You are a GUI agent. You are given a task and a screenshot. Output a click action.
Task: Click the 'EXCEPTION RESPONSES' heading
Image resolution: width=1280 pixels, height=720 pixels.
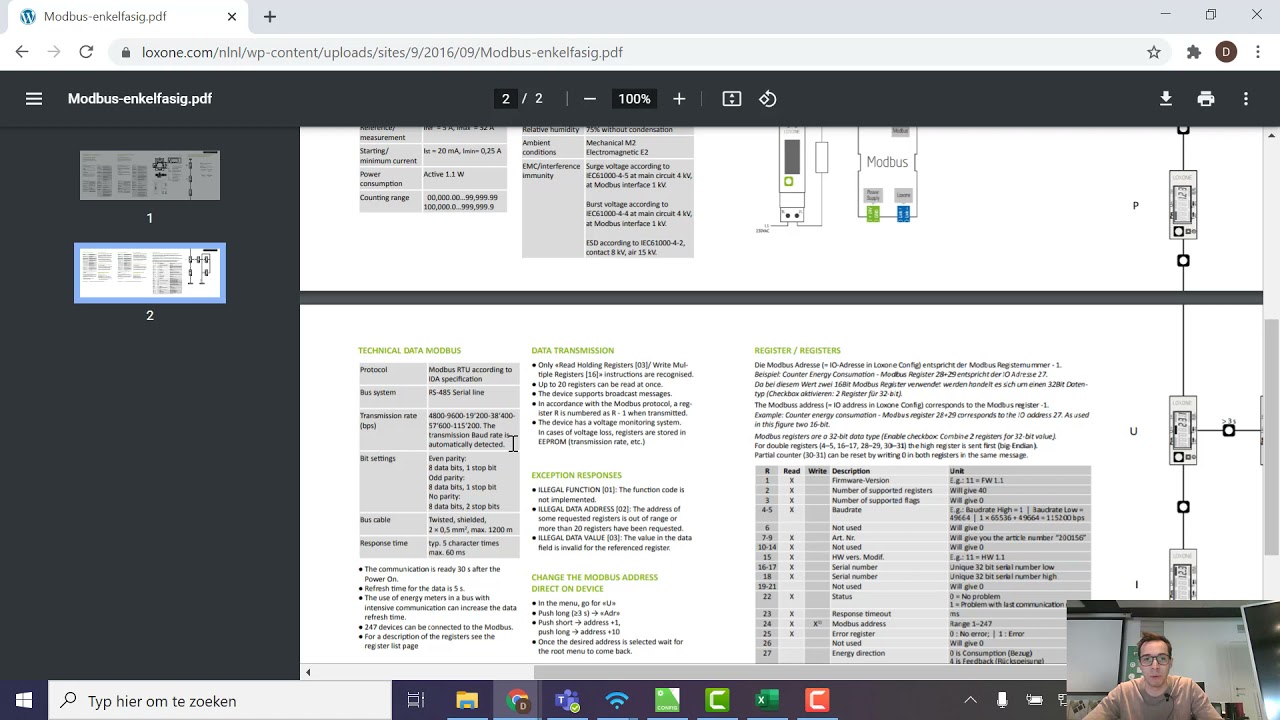[576, 475]
